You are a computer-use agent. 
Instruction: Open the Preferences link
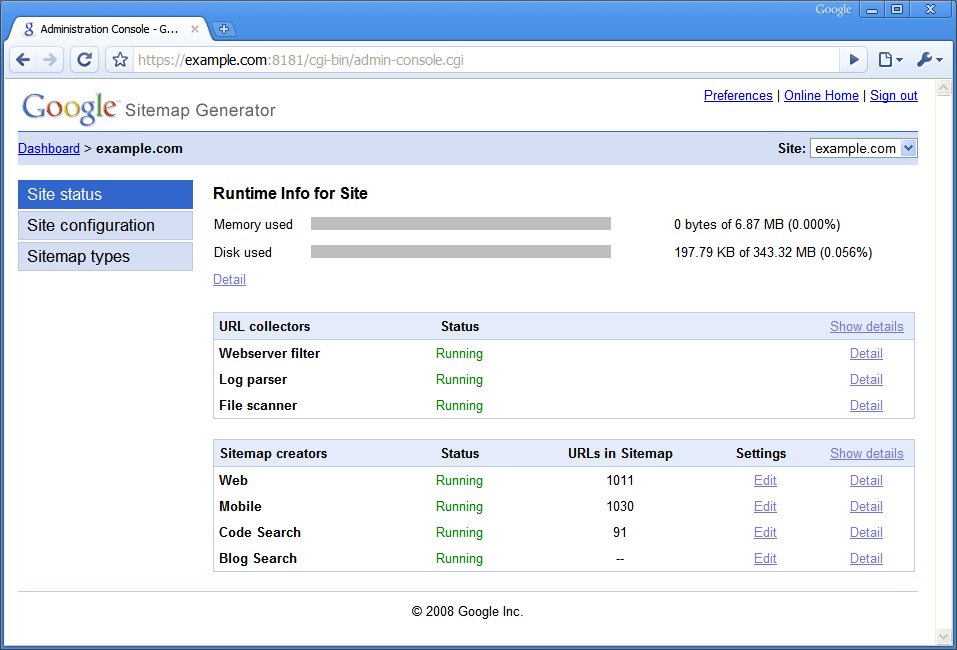(738, 95)
